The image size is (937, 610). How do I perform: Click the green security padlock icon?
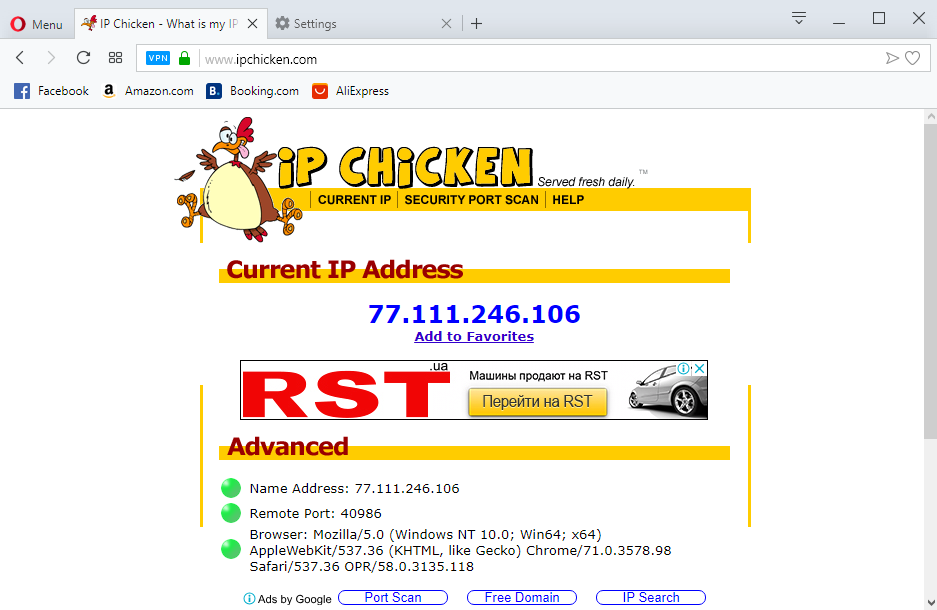pyautogui.click(x=185, y=58)
